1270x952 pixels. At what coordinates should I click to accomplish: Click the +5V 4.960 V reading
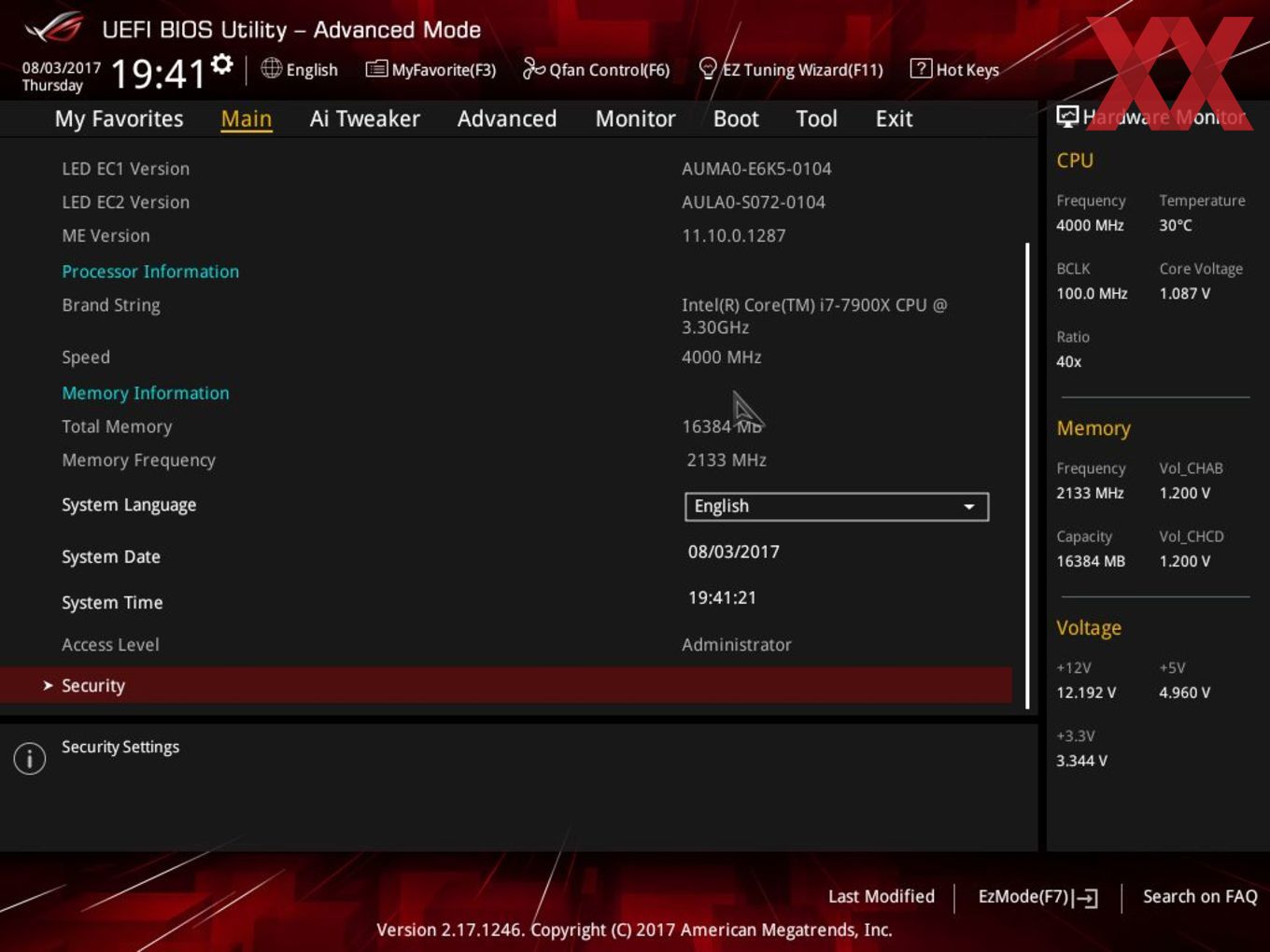click(1185, 693)
